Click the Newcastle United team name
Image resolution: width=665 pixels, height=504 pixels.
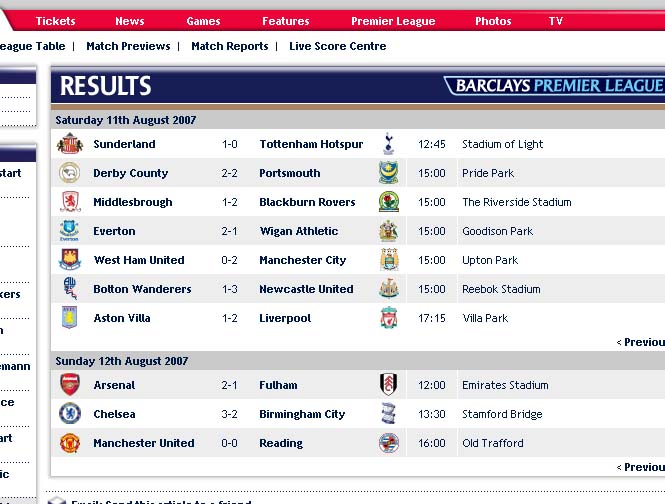[306, 289]
